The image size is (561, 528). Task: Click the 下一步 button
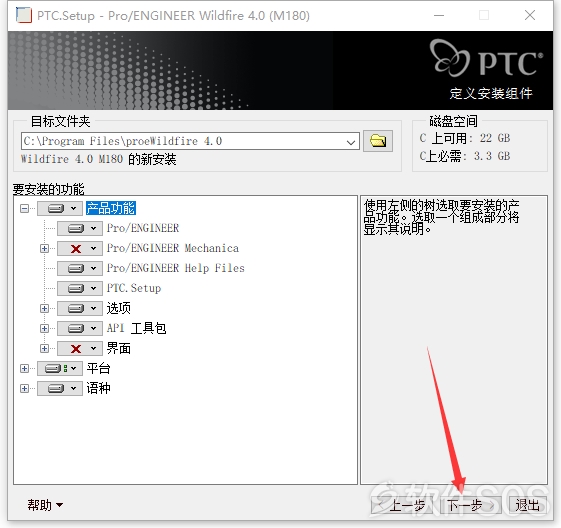(470, 505)
